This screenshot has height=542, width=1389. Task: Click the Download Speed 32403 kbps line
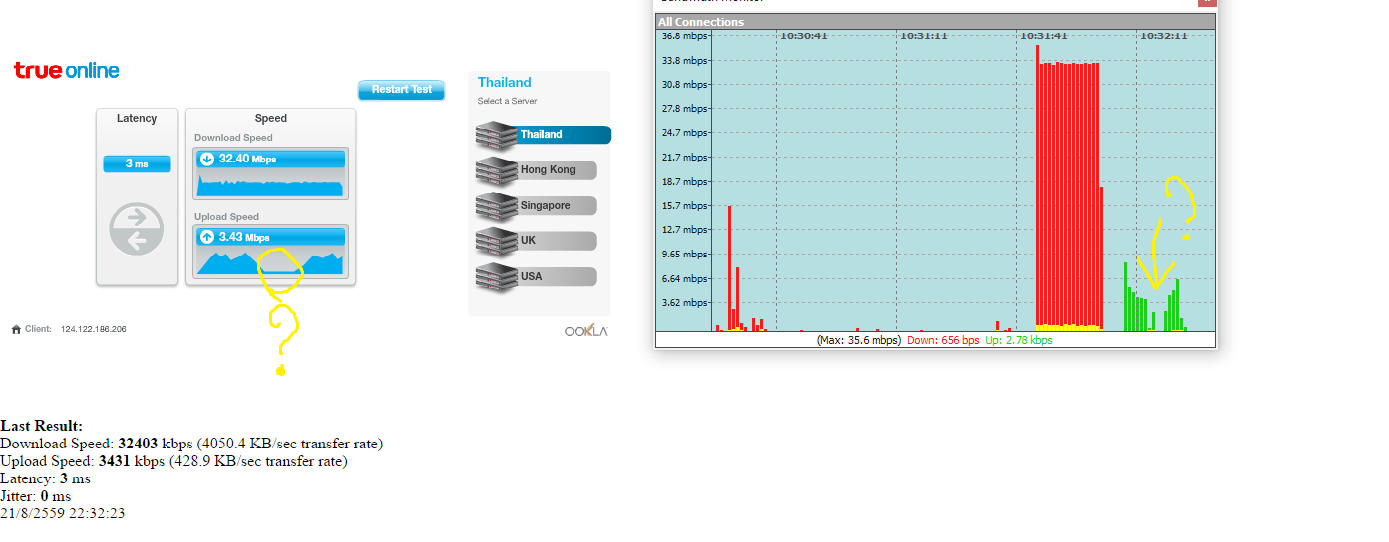coord(192,444)
